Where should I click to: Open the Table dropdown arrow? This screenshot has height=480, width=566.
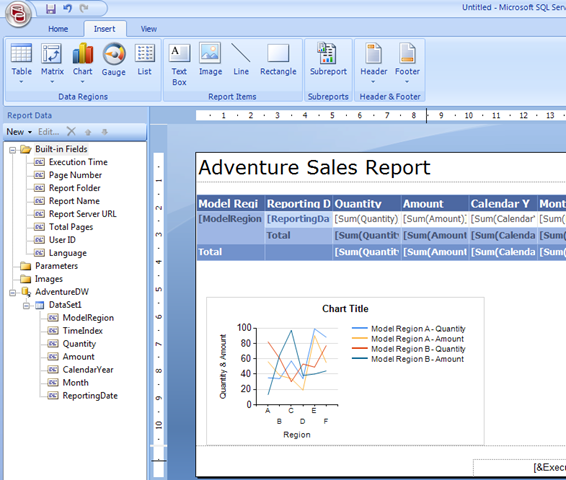click(21, 82)
